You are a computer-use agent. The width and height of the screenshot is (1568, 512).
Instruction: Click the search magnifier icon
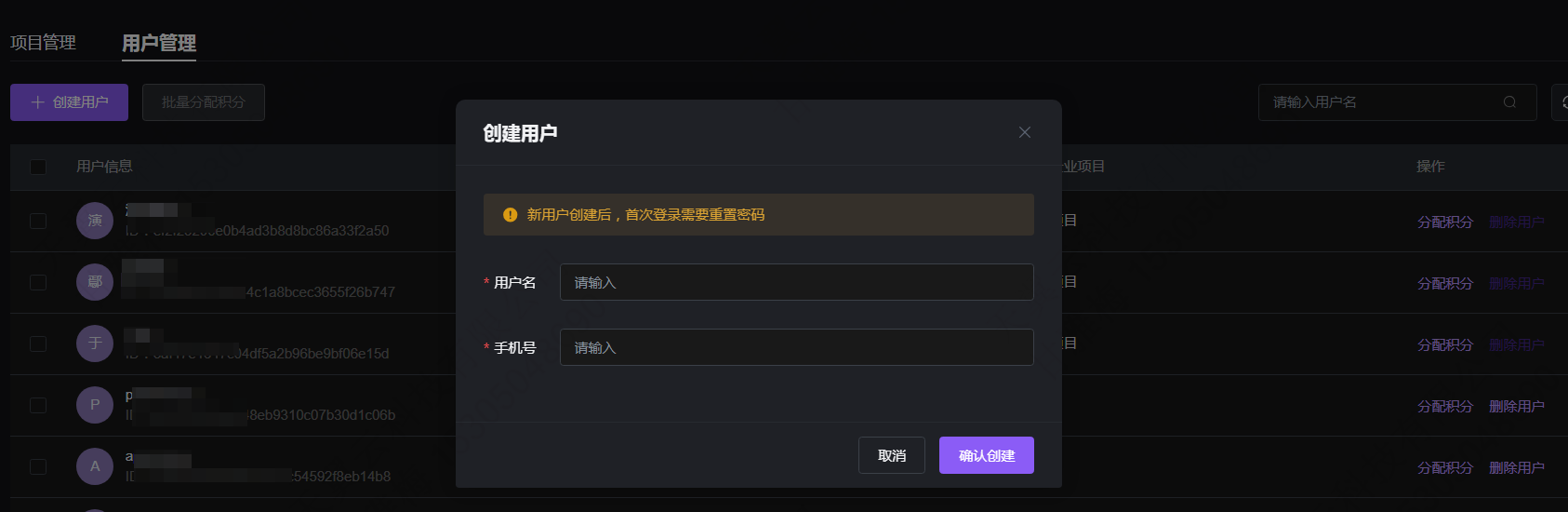tap(1509, 102)
